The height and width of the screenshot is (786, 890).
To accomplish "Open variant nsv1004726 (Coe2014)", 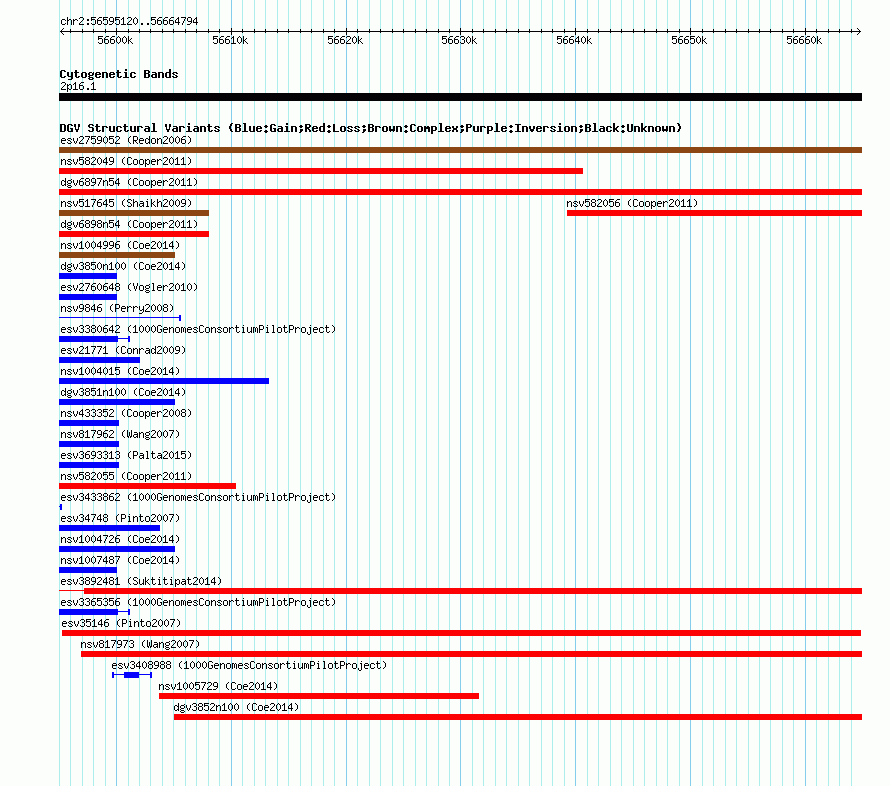I will [x=120, y=539].
